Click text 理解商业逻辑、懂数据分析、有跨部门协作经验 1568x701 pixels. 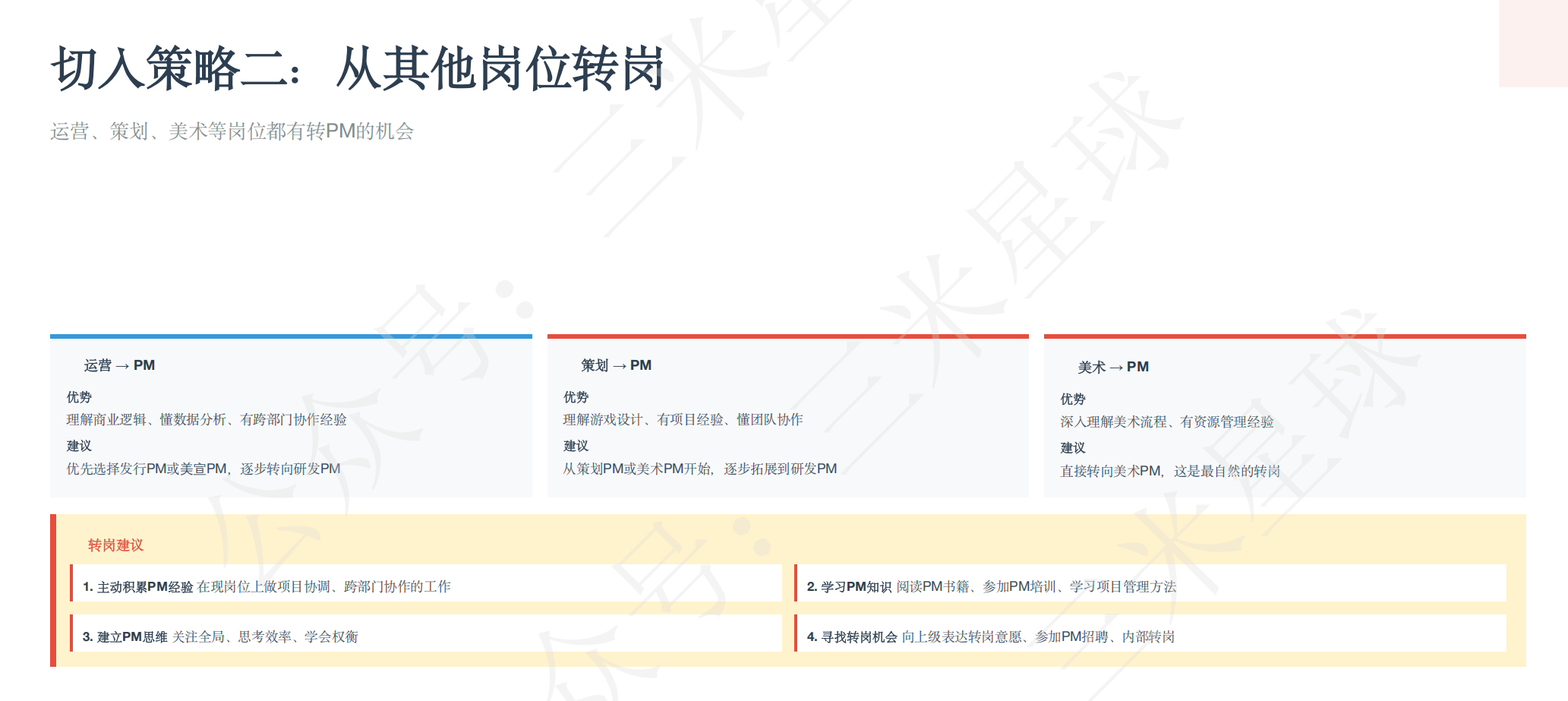206,419
